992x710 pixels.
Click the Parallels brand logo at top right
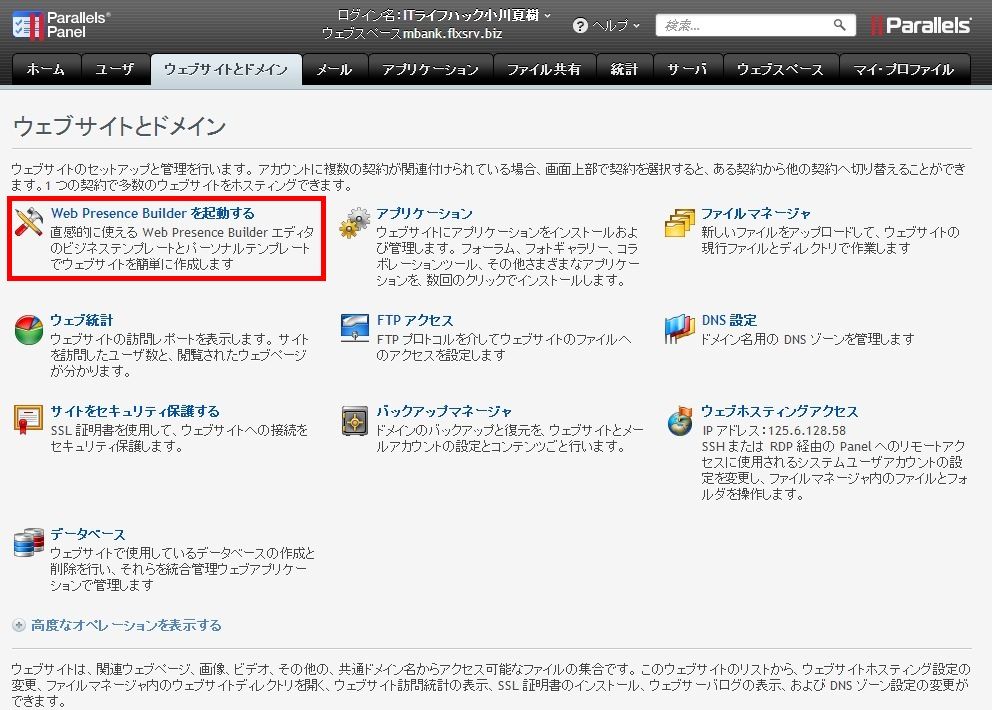tap(921, 25)
